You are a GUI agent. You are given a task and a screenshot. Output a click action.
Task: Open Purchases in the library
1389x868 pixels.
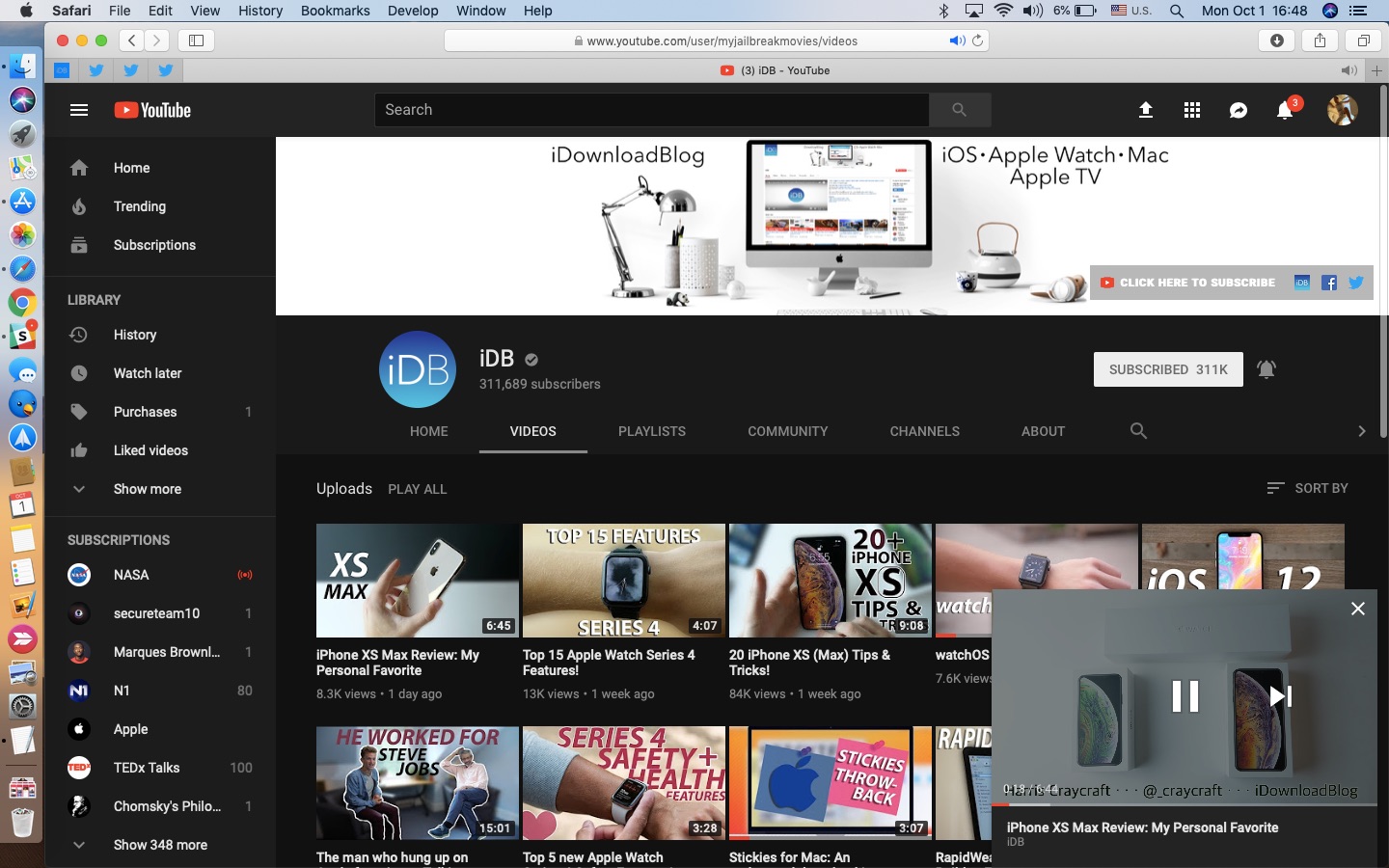click(x=160, y=412)
